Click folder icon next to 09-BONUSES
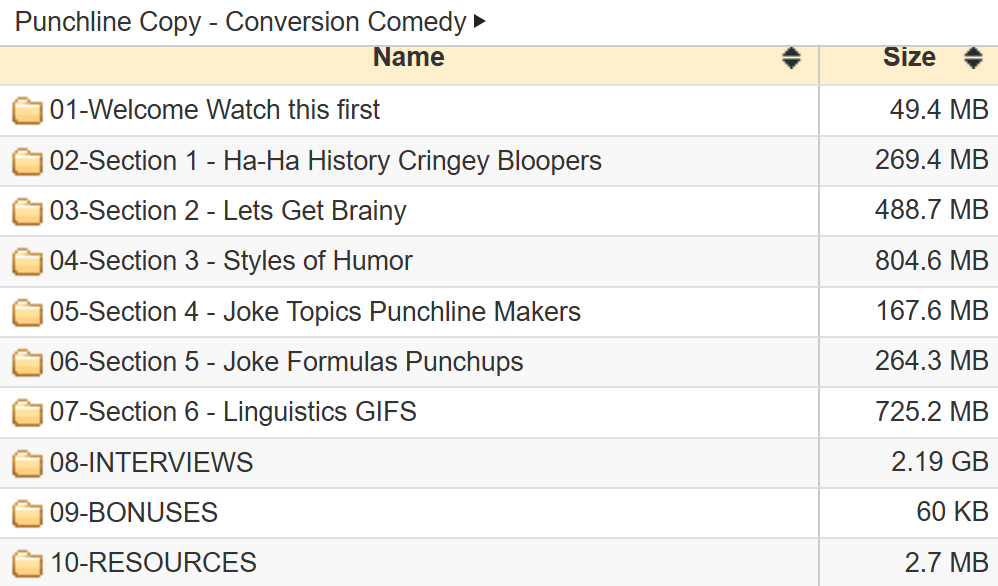The image size is (998, 586). click(27, 513)
